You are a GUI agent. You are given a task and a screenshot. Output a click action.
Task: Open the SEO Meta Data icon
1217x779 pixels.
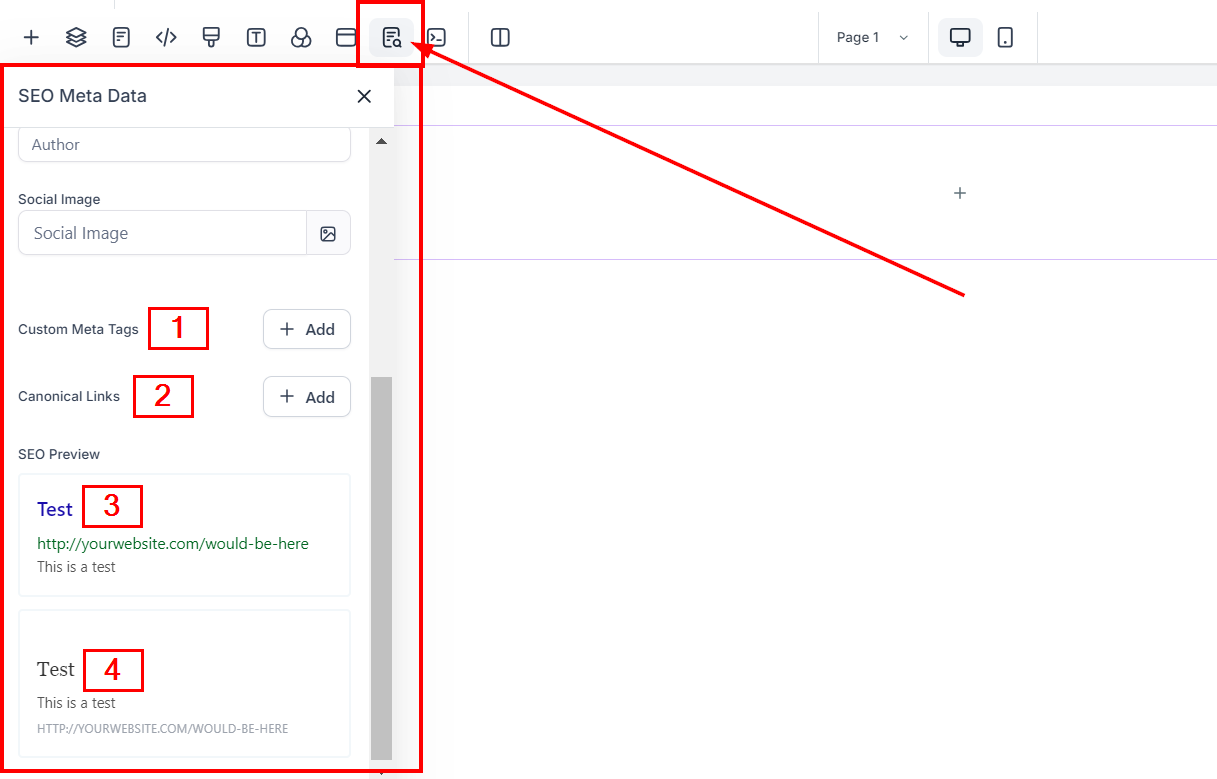coord(391,38)
